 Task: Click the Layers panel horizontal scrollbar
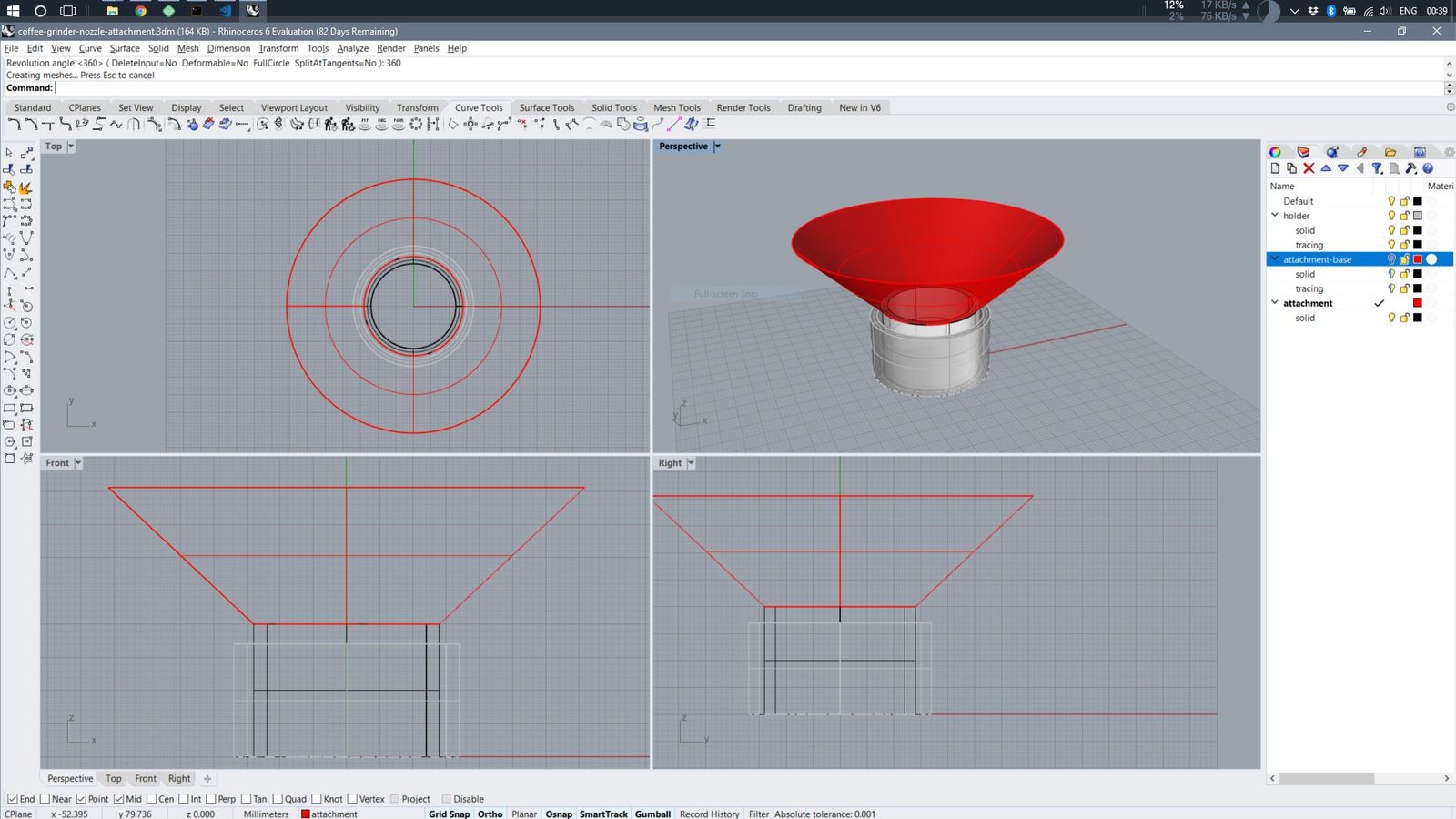pyautogui.click(x=1325, y=778)
